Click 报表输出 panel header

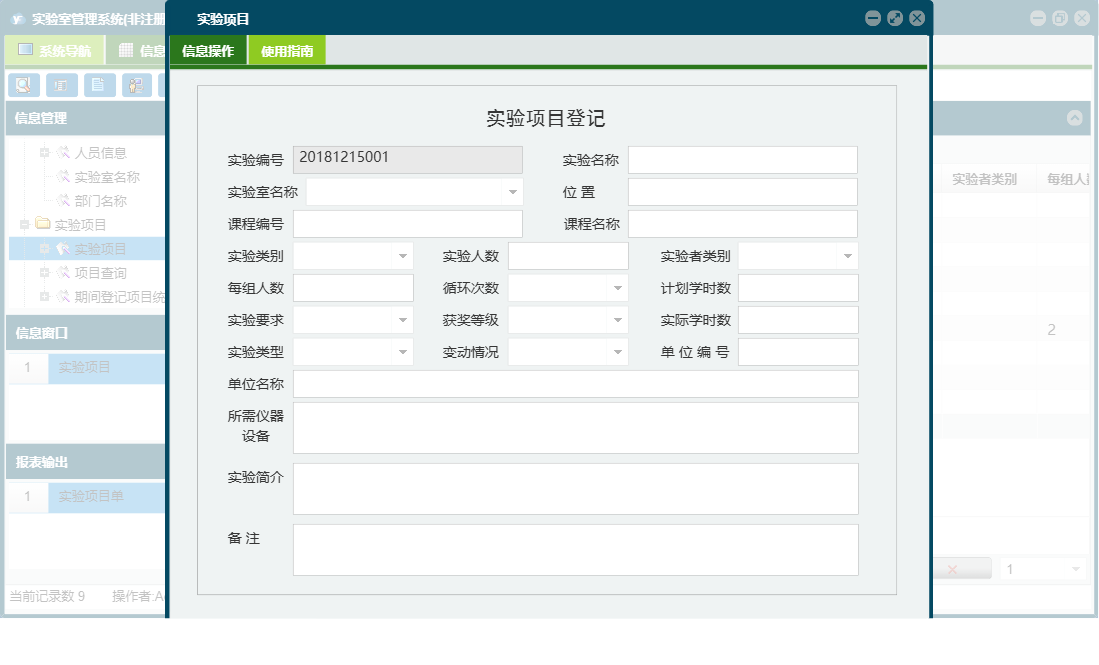point(86,462)
